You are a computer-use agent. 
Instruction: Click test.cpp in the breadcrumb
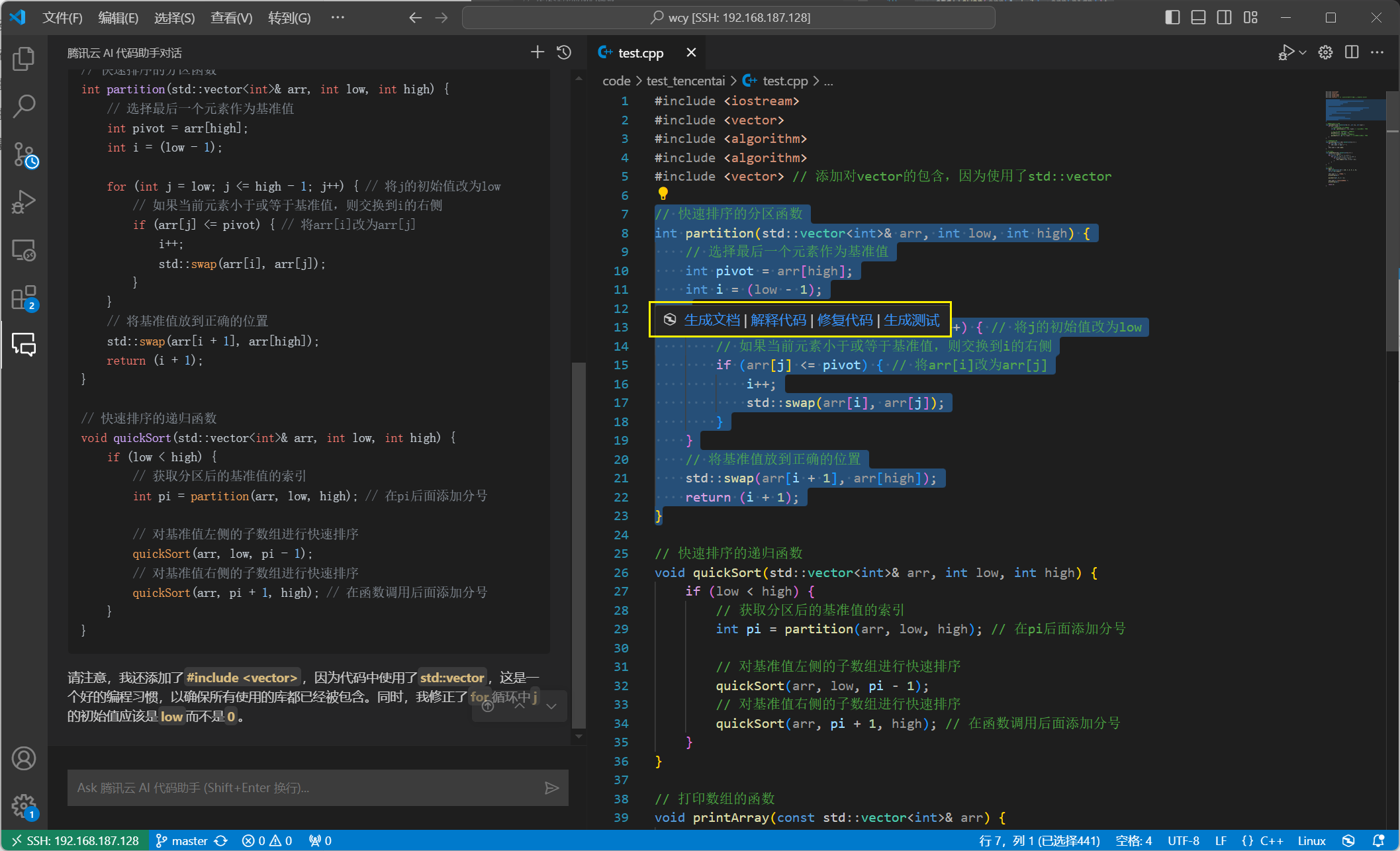tap(785, 81)
